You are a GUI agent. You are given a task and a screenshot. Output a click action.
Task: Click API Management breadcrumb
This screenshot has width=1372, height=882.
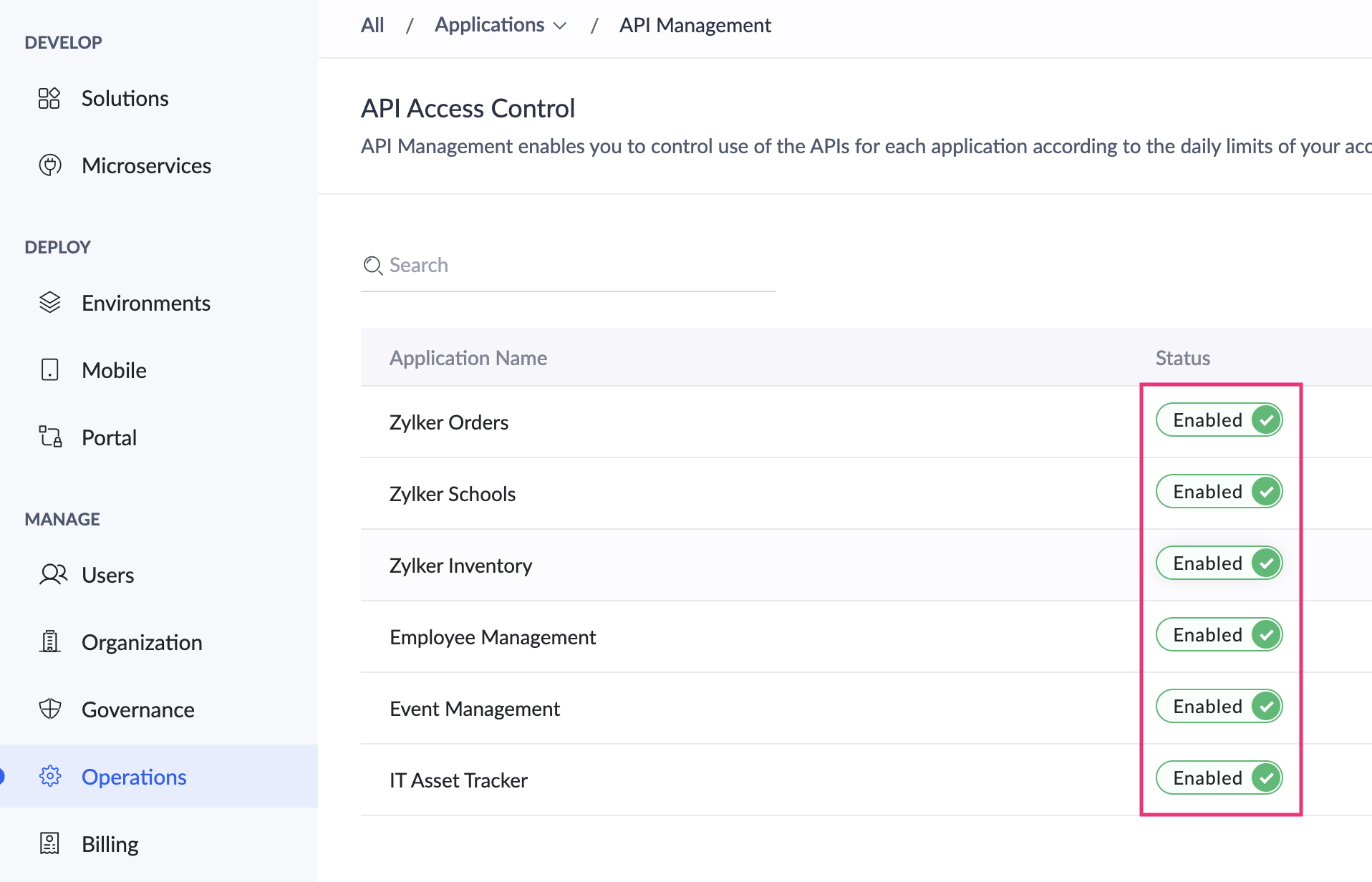(695, 25)
